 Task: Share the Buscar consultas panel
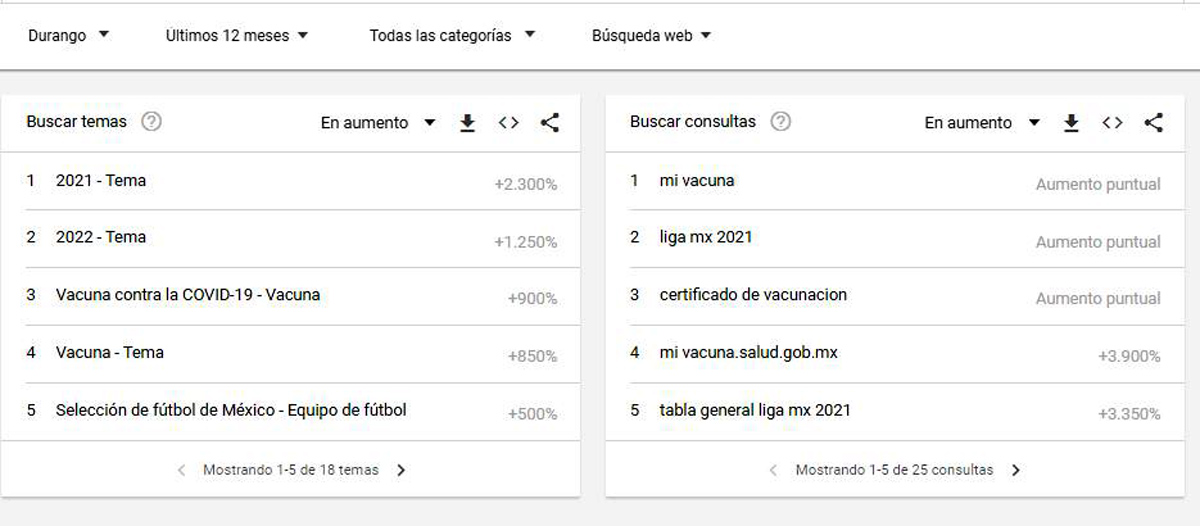pyautogui.click(x=1153, y=123)
